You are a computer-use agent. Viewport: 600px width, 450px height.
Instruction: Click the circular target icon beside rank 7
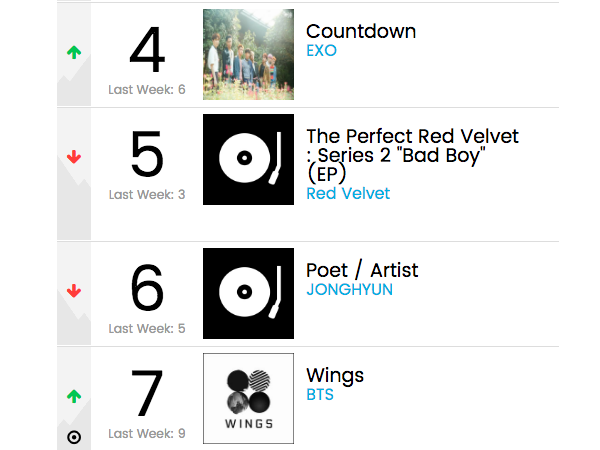pyautogui.click(x=74, y=436)
